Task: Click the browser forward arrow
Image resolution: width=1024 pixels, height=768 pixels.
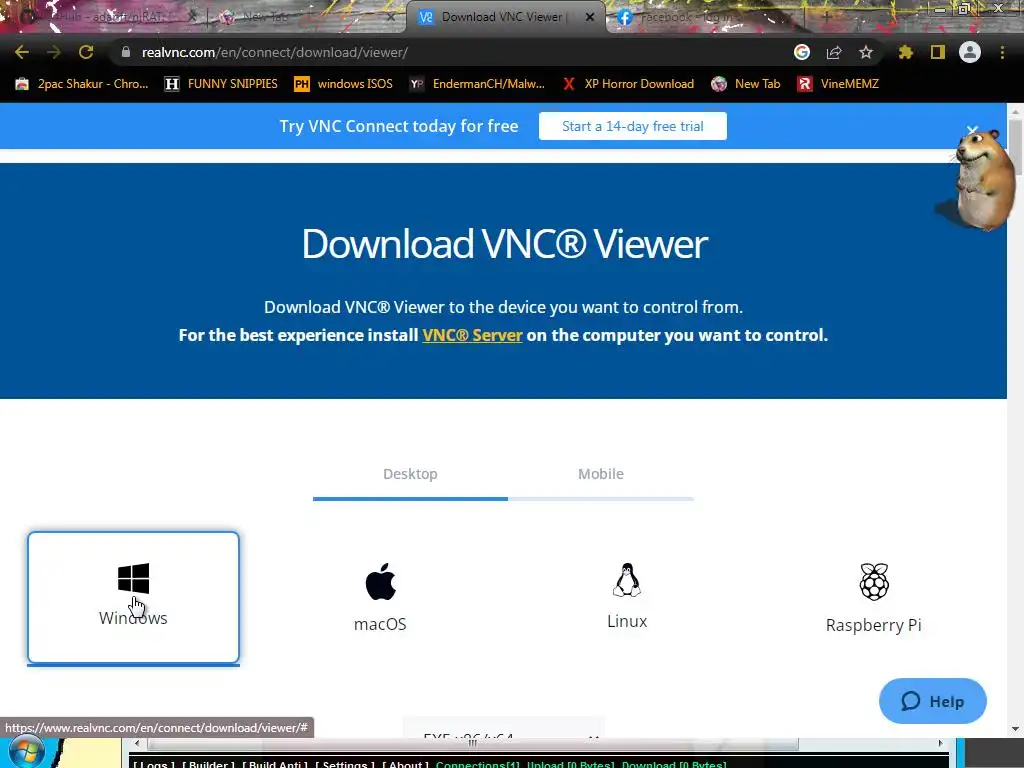Action: 54,52
